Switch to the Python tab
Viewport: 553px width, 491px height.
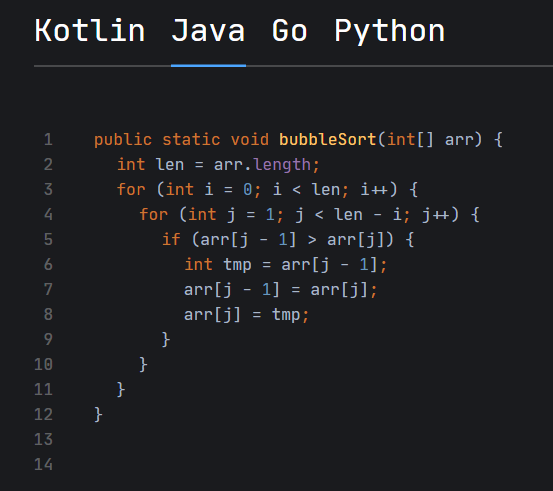point(389,31)
